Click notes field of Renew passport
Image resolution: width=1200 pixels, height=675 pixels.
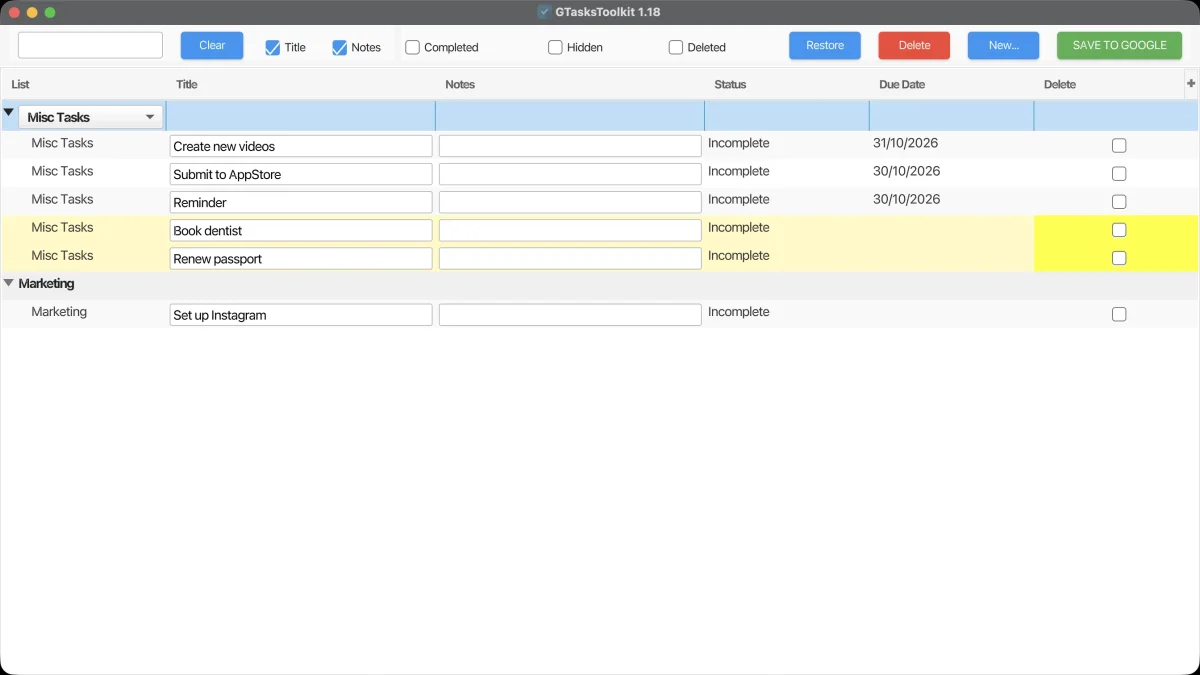point(570,258)
